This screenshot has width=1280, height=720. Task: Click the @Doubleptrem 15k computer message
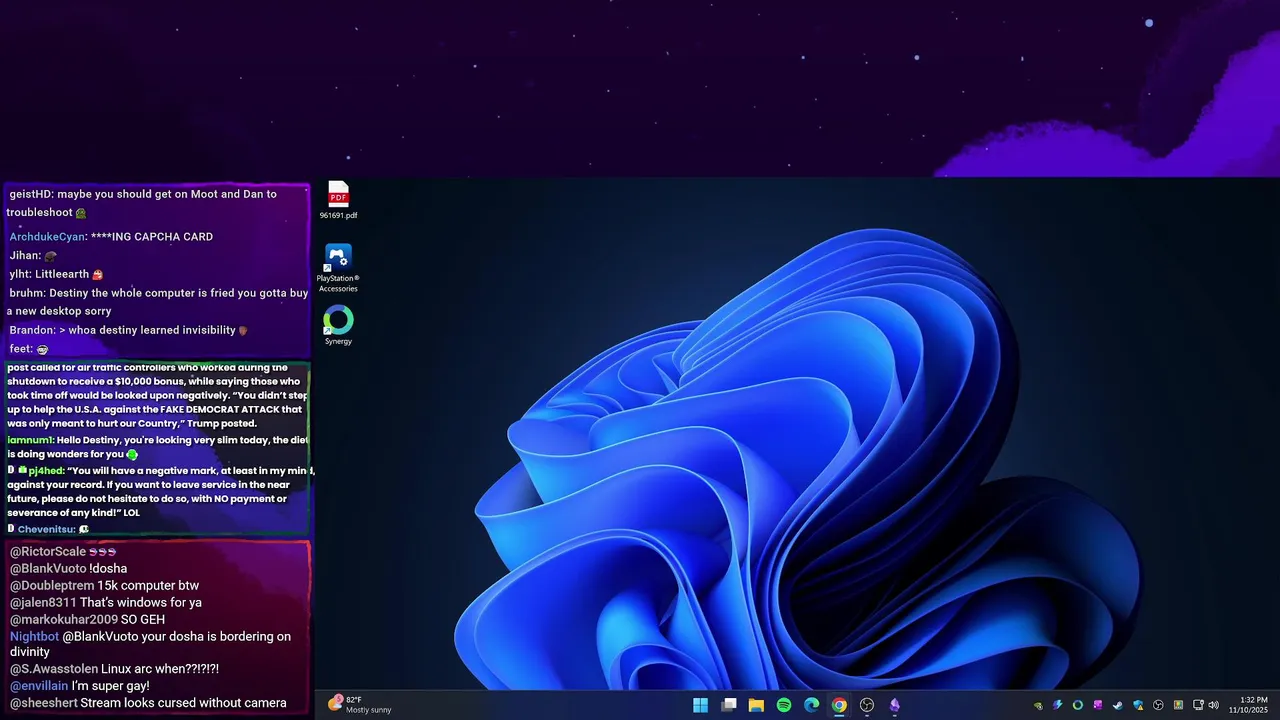pyautogui.click(x=104, y=586)
